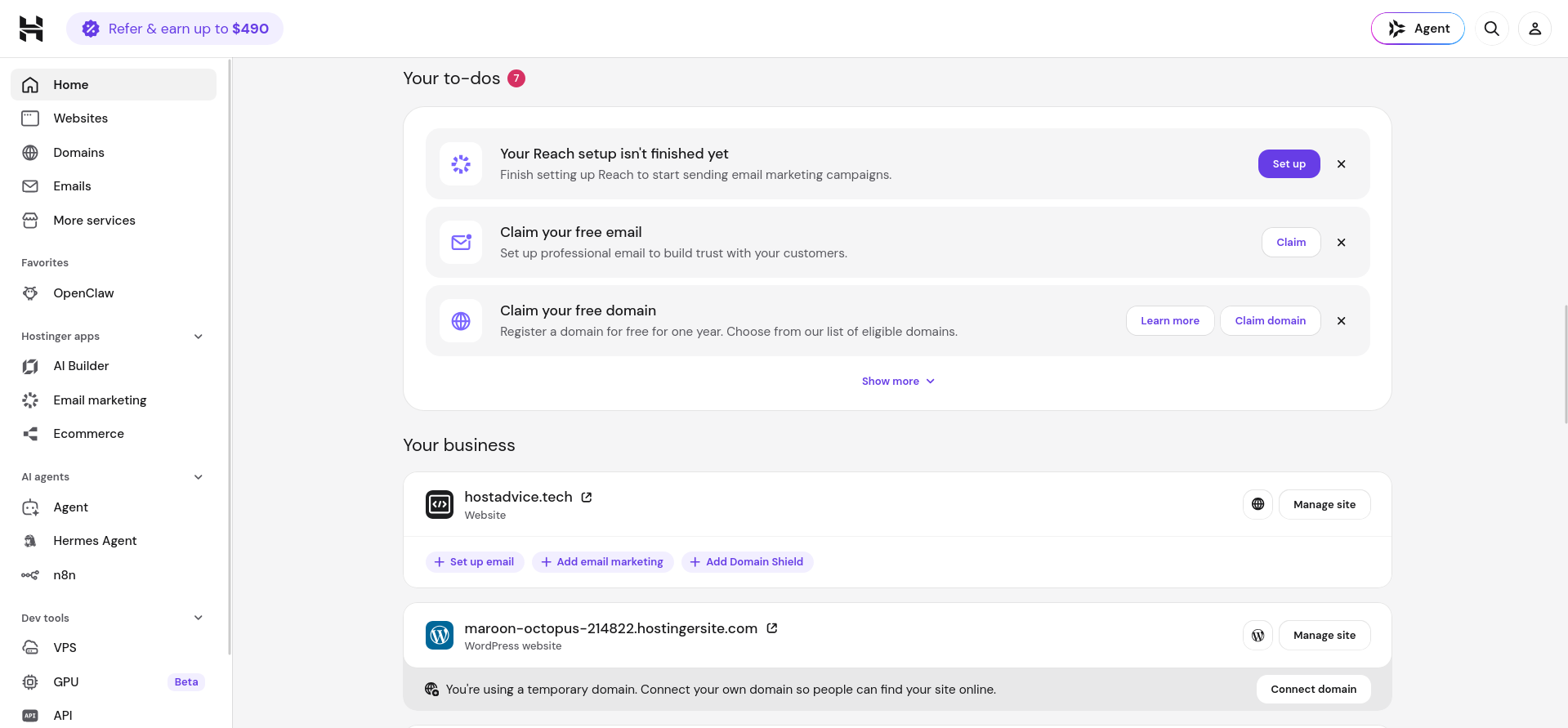Click the Hermes Agent icon
The image size is (1568, 728).
click(30, 541)
